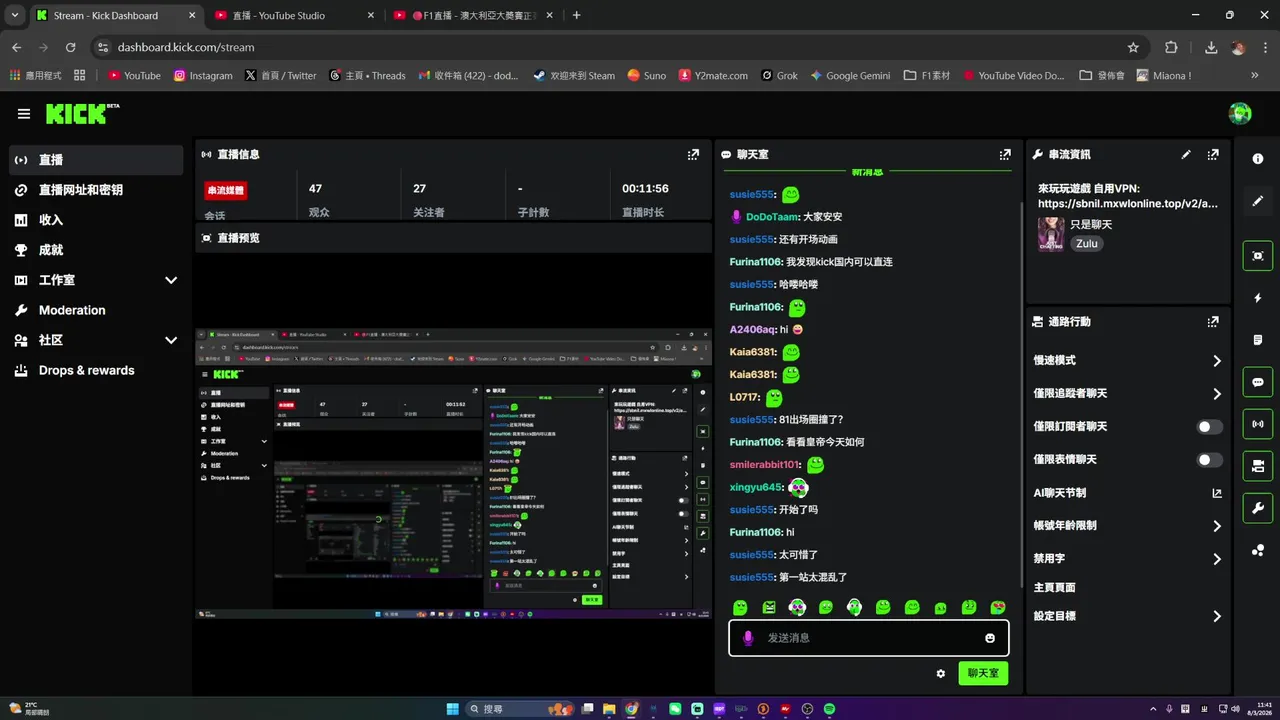Click the stream preview thumbnail

452,473
